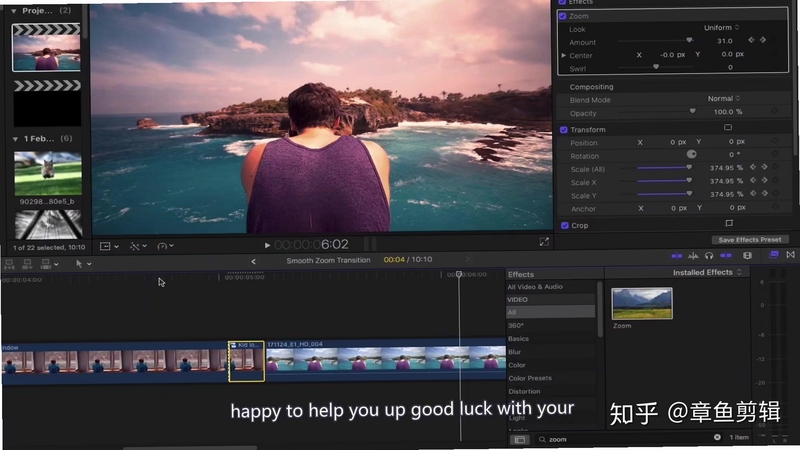Select the arrow Select tool
The height and width of the screenshot is (450, 800).
point(79,264)
